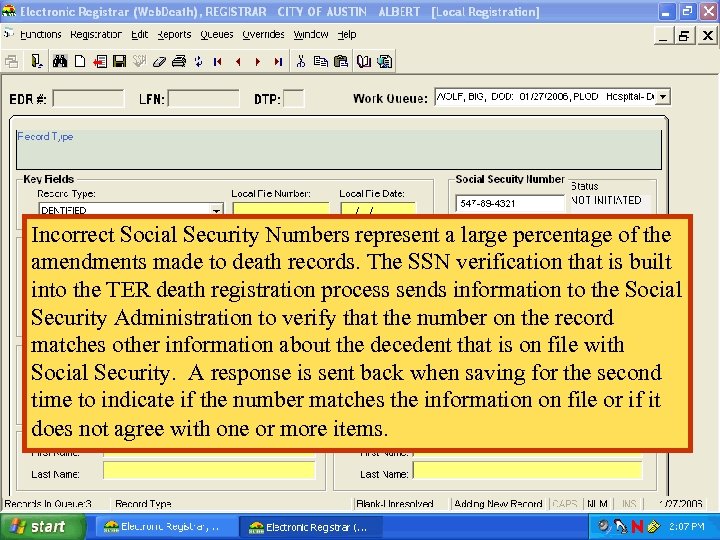Click the Local File Date field
Image resolution: width=720 pixels, height=540 pixels.
click(x=378, y=208)
